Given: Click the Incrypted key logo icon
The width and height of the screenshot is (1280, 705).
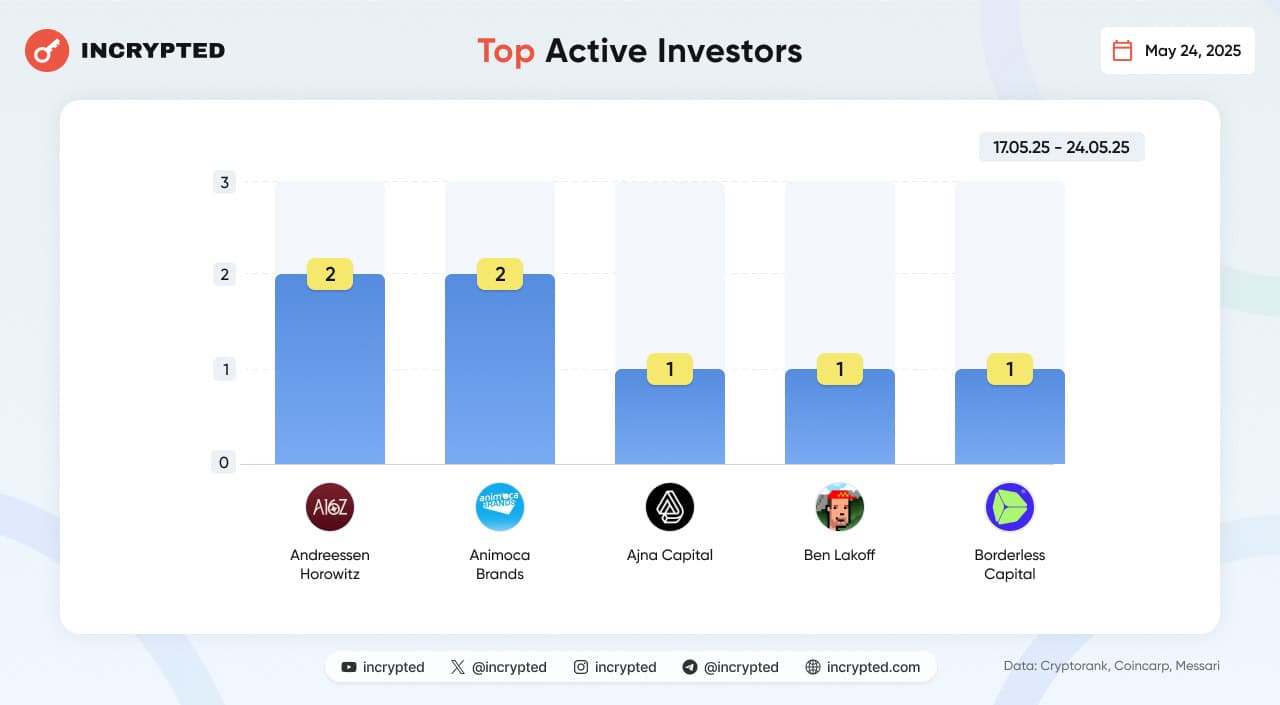Looking at the screenshot, I should (x=46, y=50).
